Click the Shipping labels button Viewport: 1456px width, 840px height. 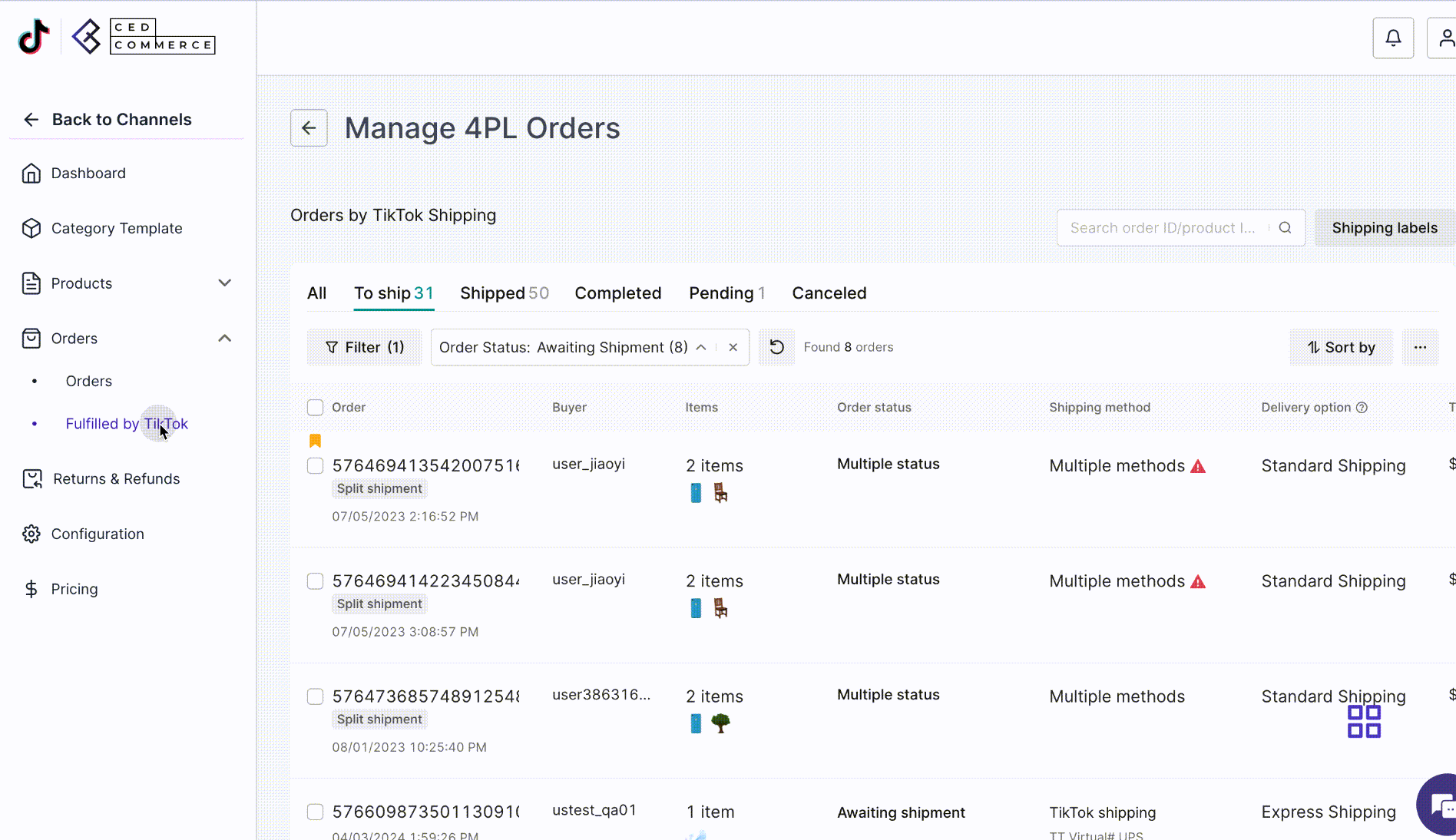point(1384,228)
